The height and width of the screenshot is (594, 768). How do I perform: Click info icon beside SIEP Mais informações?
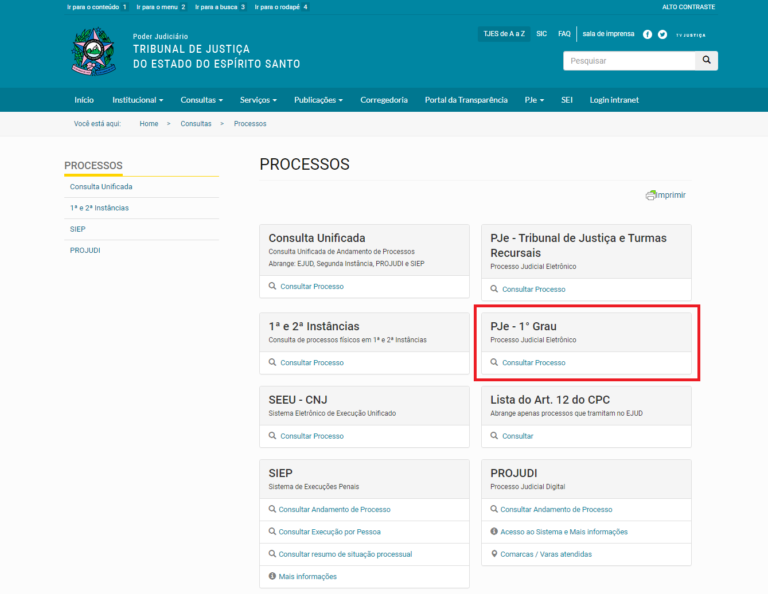pos(272,576)
